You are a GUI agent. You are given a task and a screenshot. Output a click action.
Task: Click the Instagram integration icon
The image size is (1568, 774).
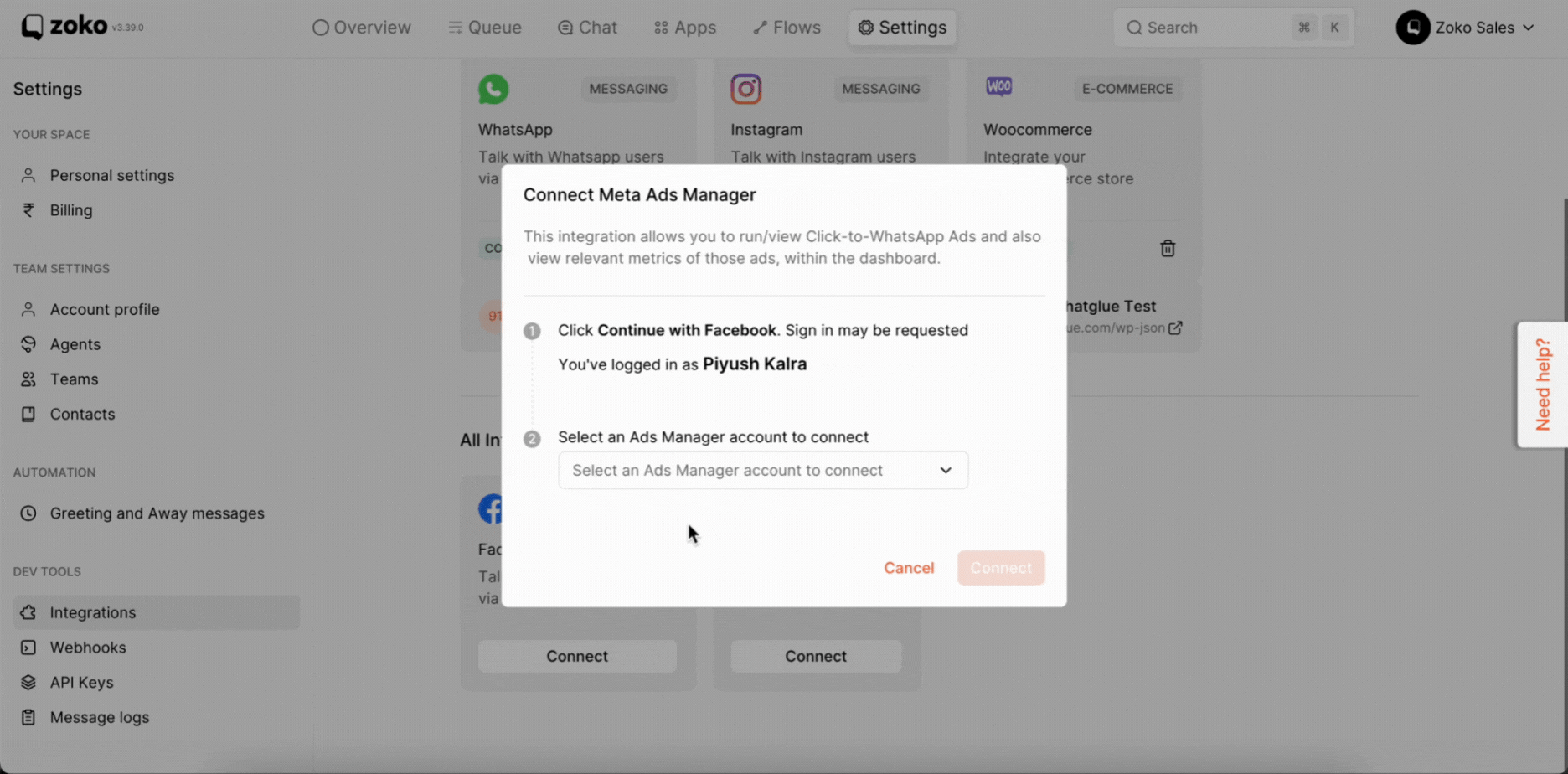pos(745,89)
